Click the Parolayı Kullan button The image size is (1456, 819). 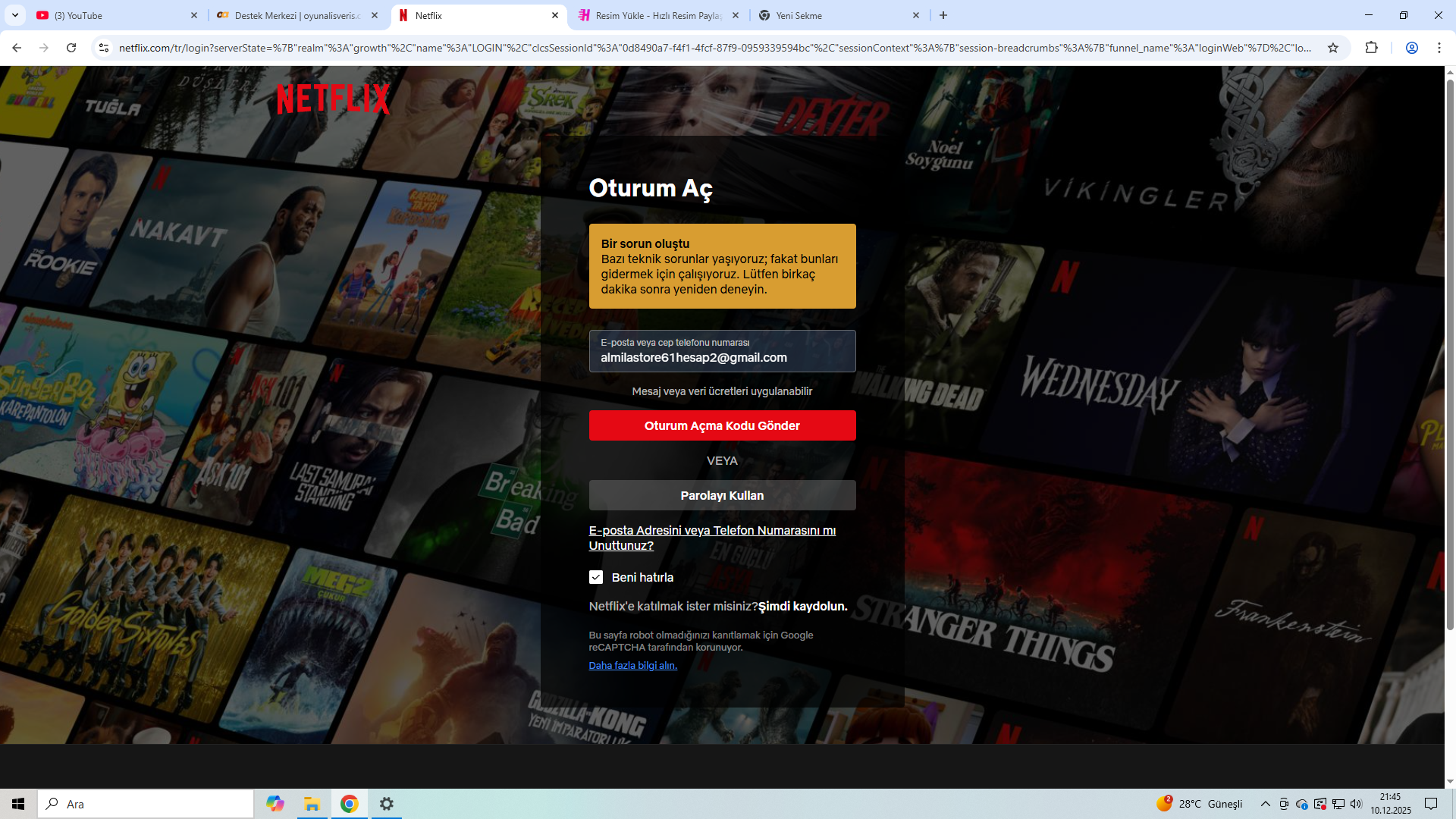pos(722,495)
